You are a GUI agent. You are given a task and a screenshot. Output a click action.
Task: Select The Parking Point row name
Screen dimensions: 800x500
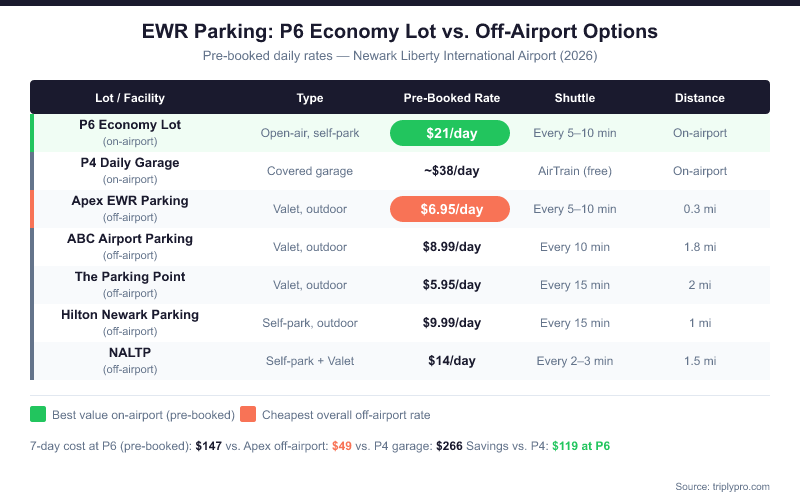[130, 277]
